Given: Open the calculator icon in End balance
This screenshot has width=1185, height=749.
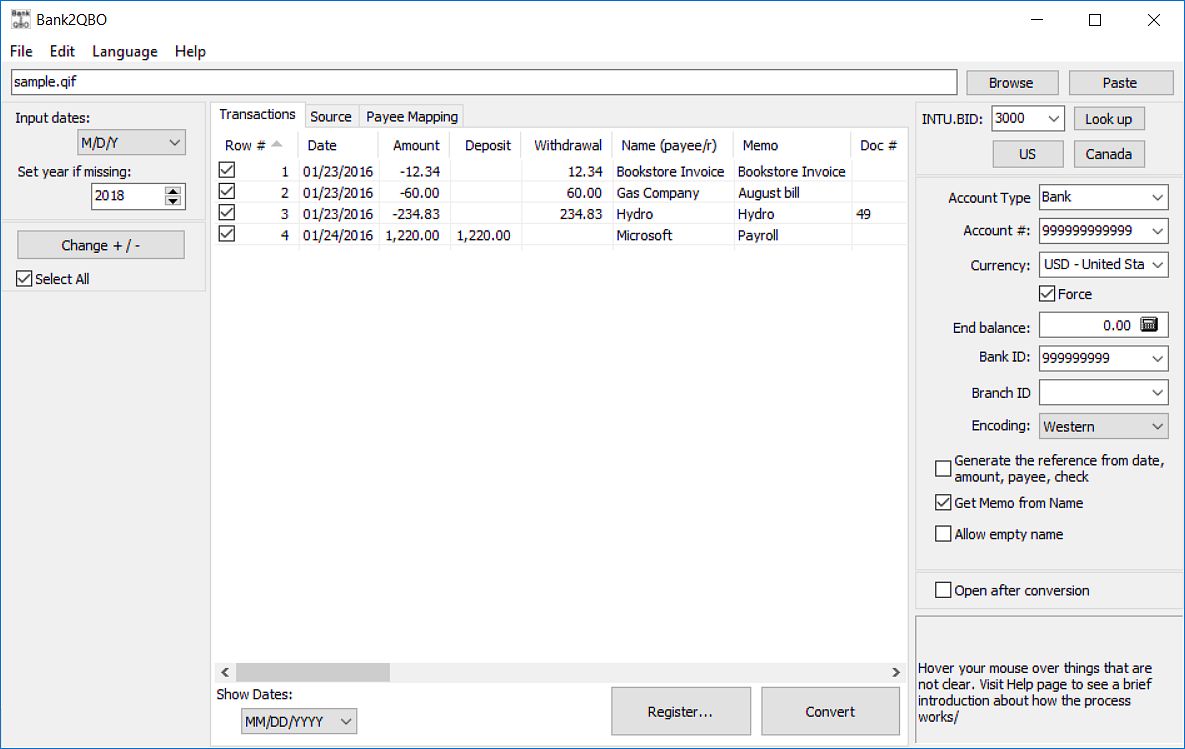Looking at the screenshot, I should [1148, 325].
